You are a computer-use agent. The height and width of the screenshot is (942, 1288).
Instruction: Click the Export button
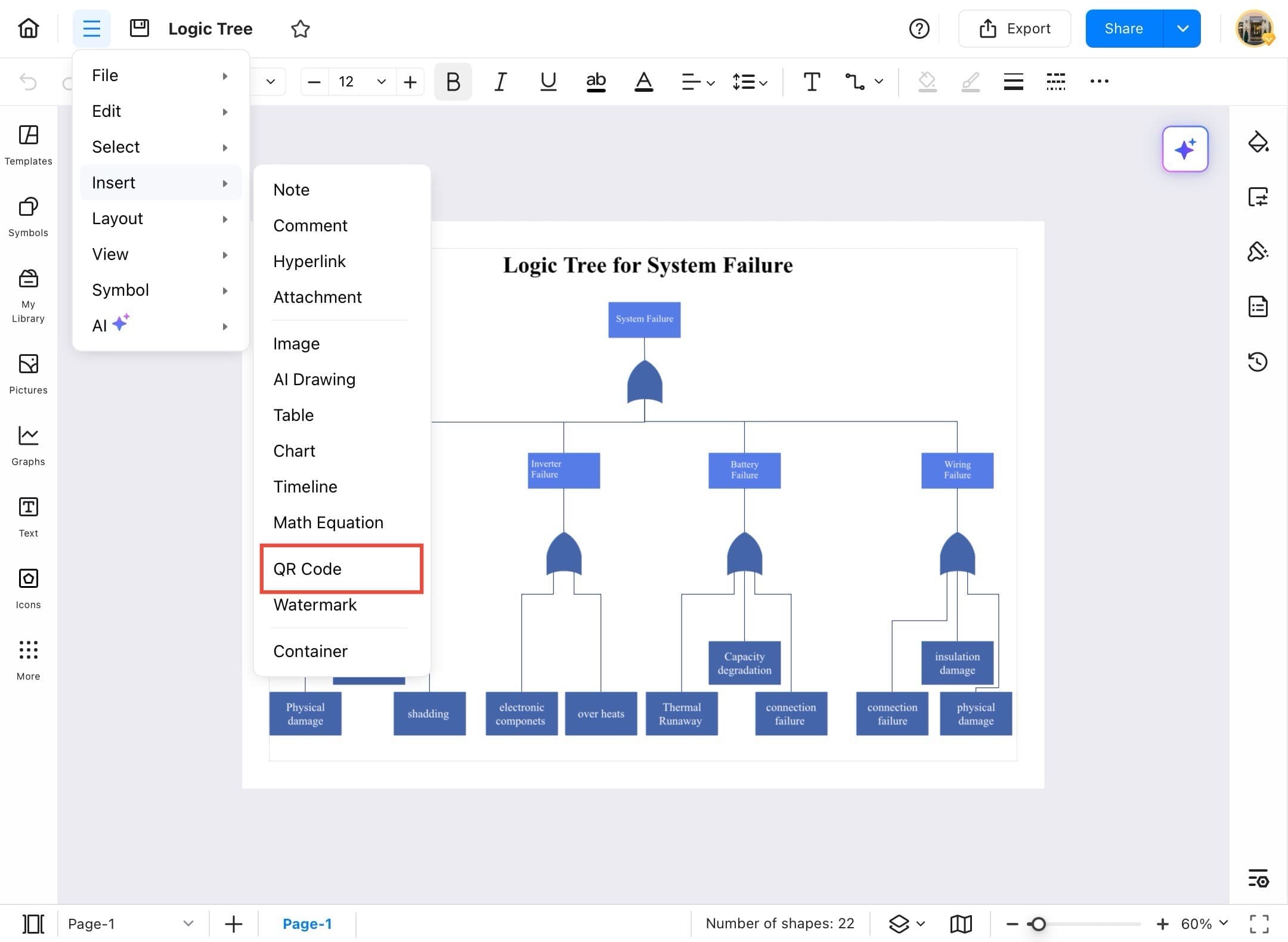point(1014,29)
